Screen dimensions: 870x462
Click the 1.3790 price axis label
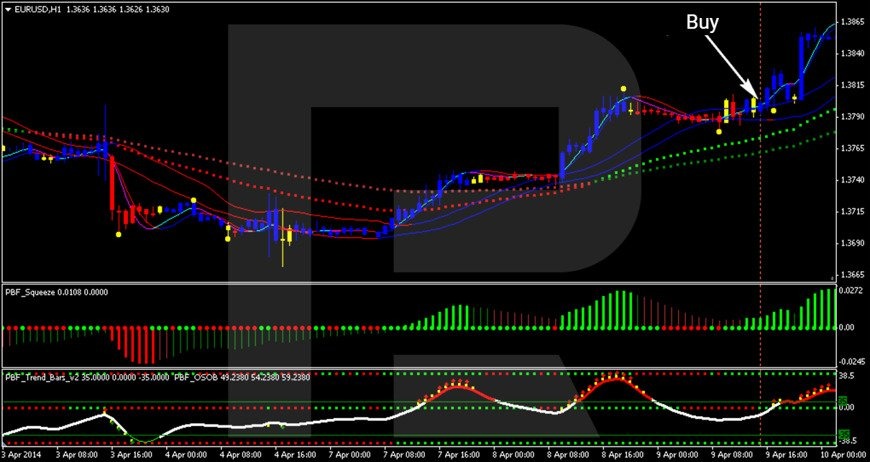[x=852, y=117]
